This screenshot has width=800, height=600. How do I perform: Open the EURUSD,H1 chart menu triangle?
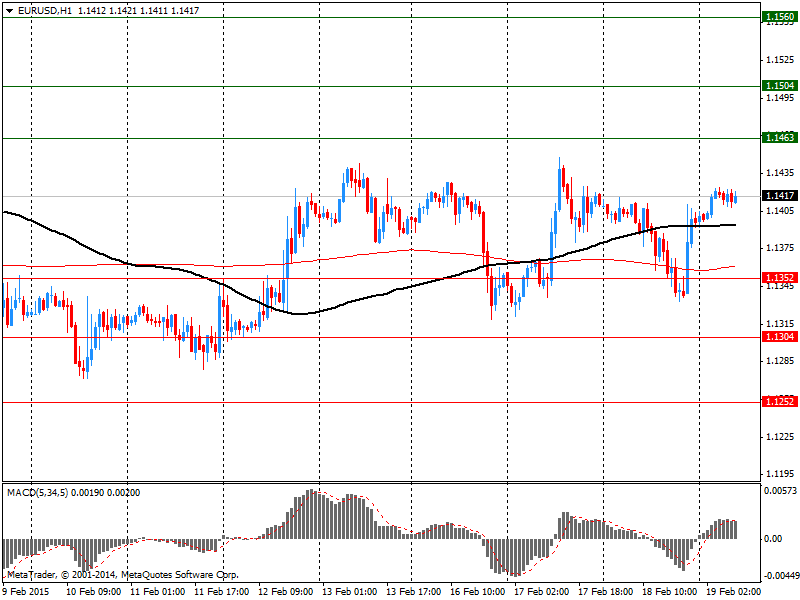click(9, 11)
